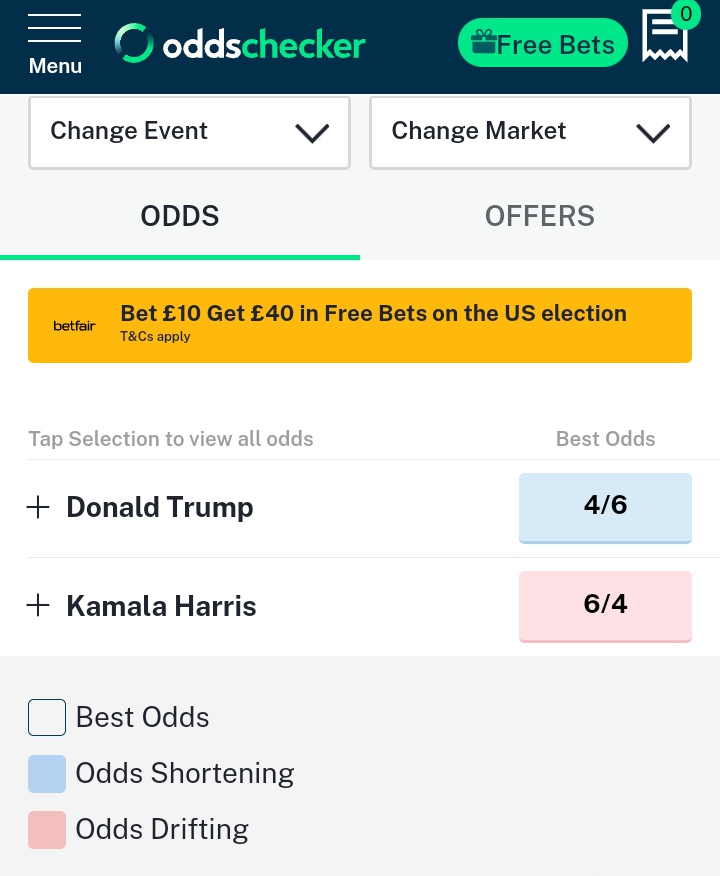Click the Free Bets button
Image resolution: width=720 pixels, height=876 pixels.
pos(542,42)
